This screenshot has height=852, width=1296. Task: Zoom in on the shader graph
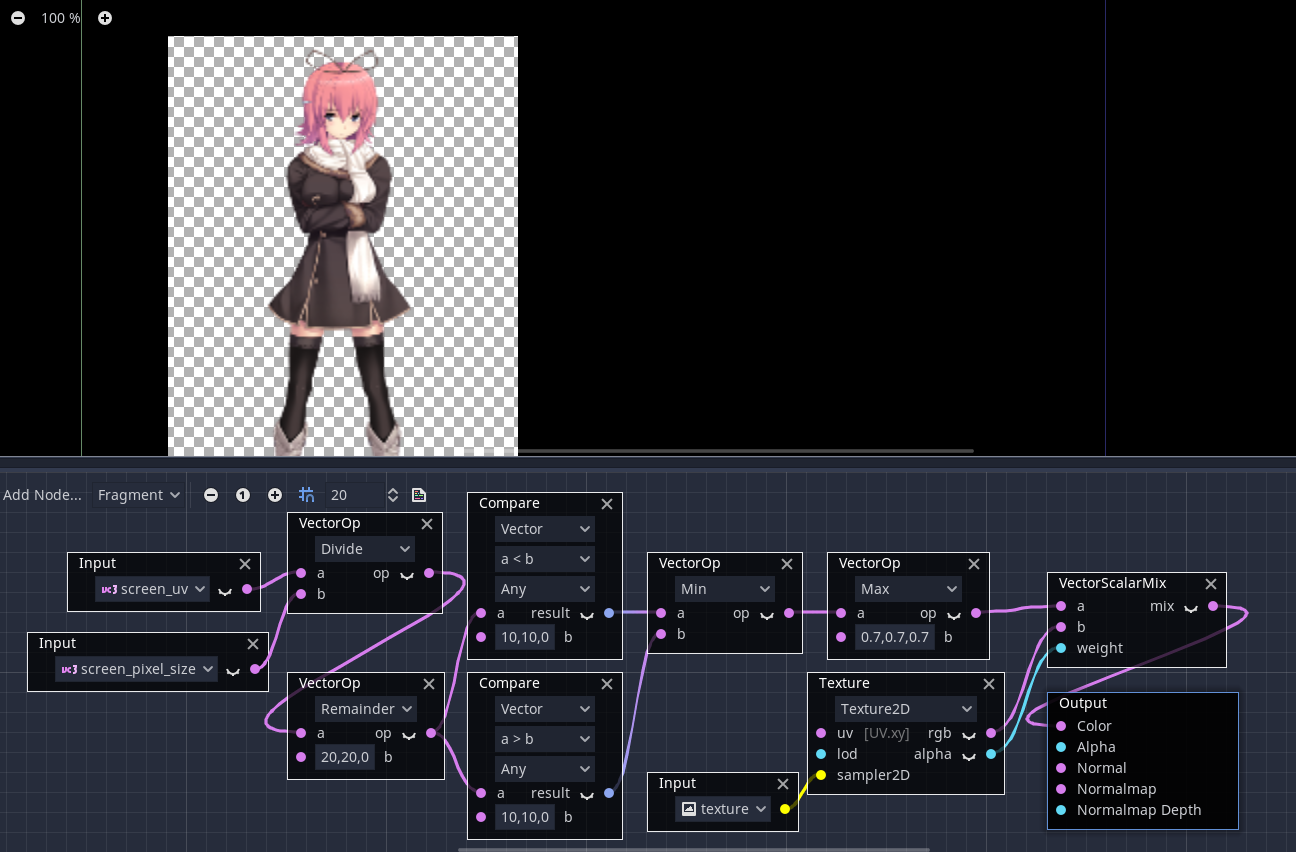point(274,494)
